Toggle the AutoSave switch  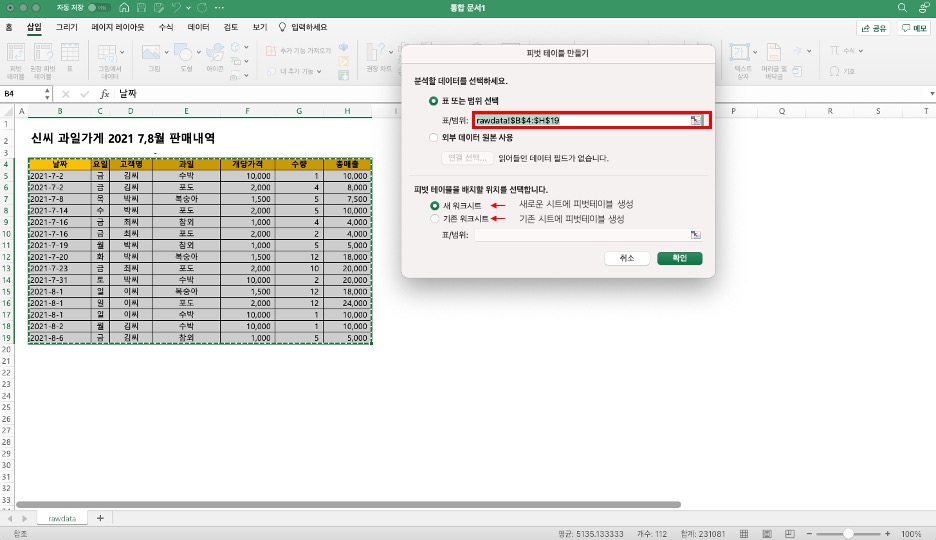98,8
